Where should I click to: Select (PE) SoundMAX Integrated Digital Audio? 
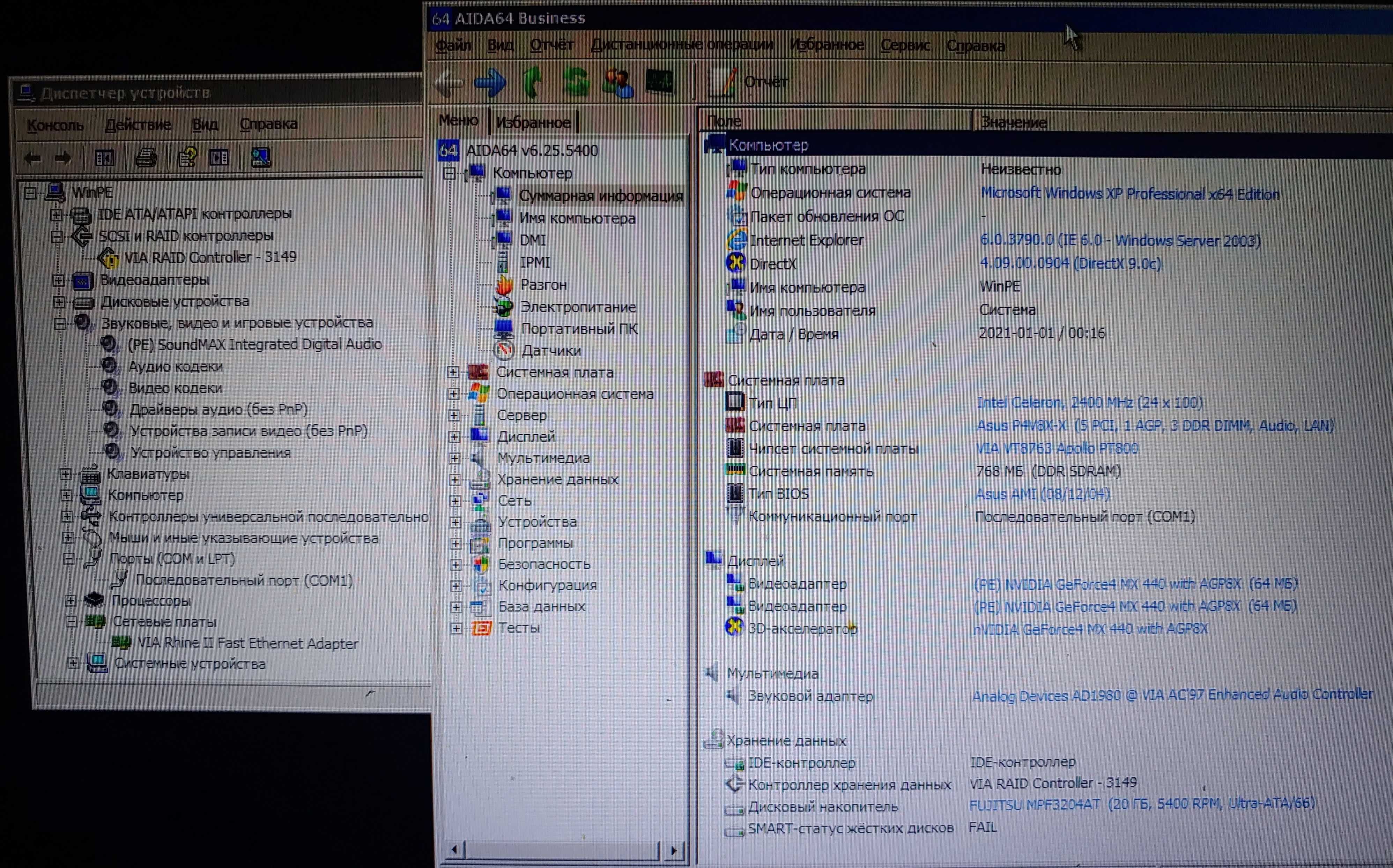254,344
